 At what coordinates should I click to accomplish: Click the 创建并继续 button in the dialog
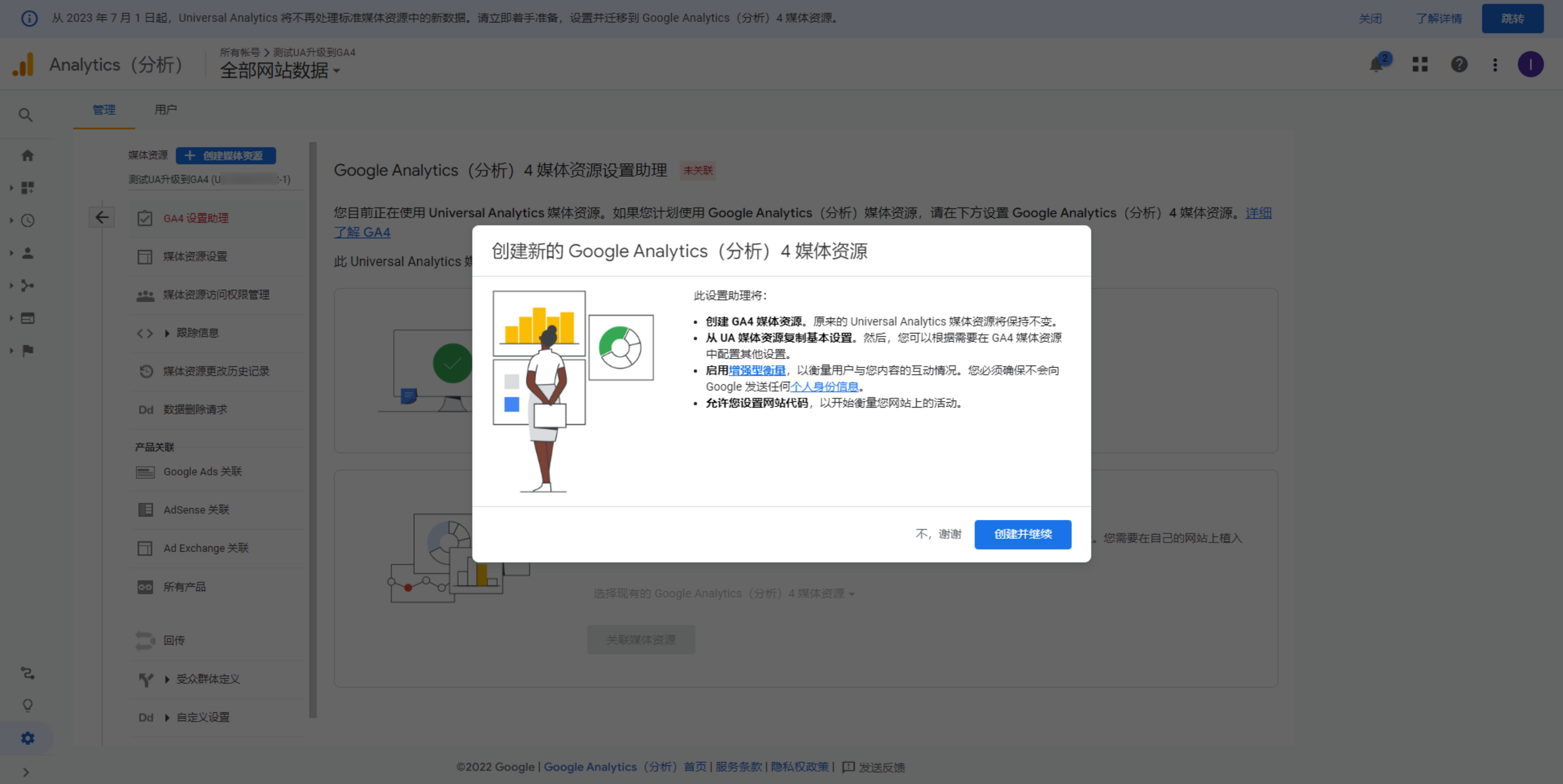click(1022, 534)
